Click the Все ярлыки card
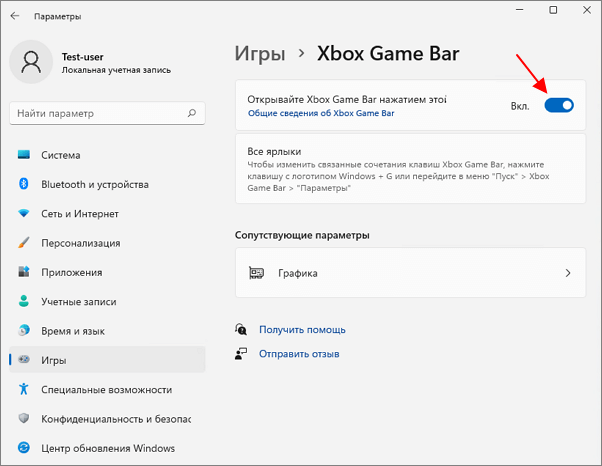 point(410,169)
